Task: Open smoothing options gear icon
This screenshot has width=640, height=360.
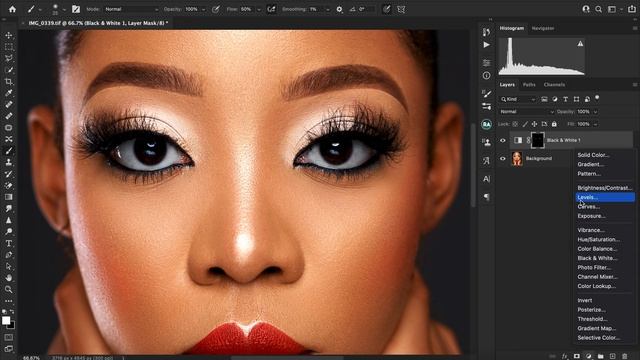Action: (x=339, y=9)
